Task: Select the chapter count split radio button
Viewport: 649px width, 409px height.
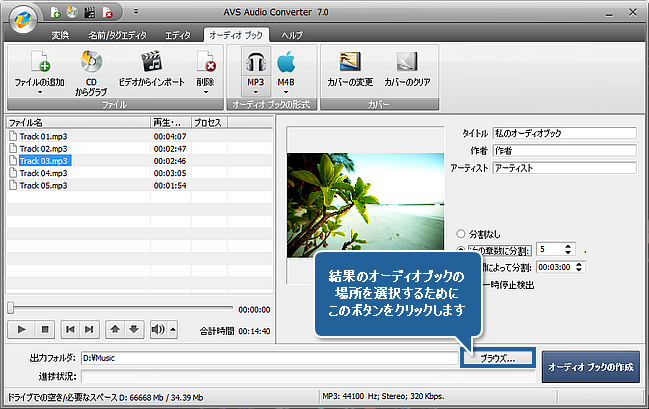Action: tap(461, 249)
